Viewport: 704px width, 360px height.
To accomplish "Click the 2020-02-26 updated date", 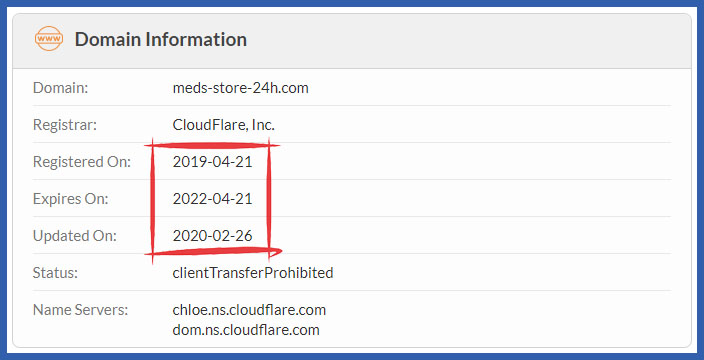I will point(212,236).
